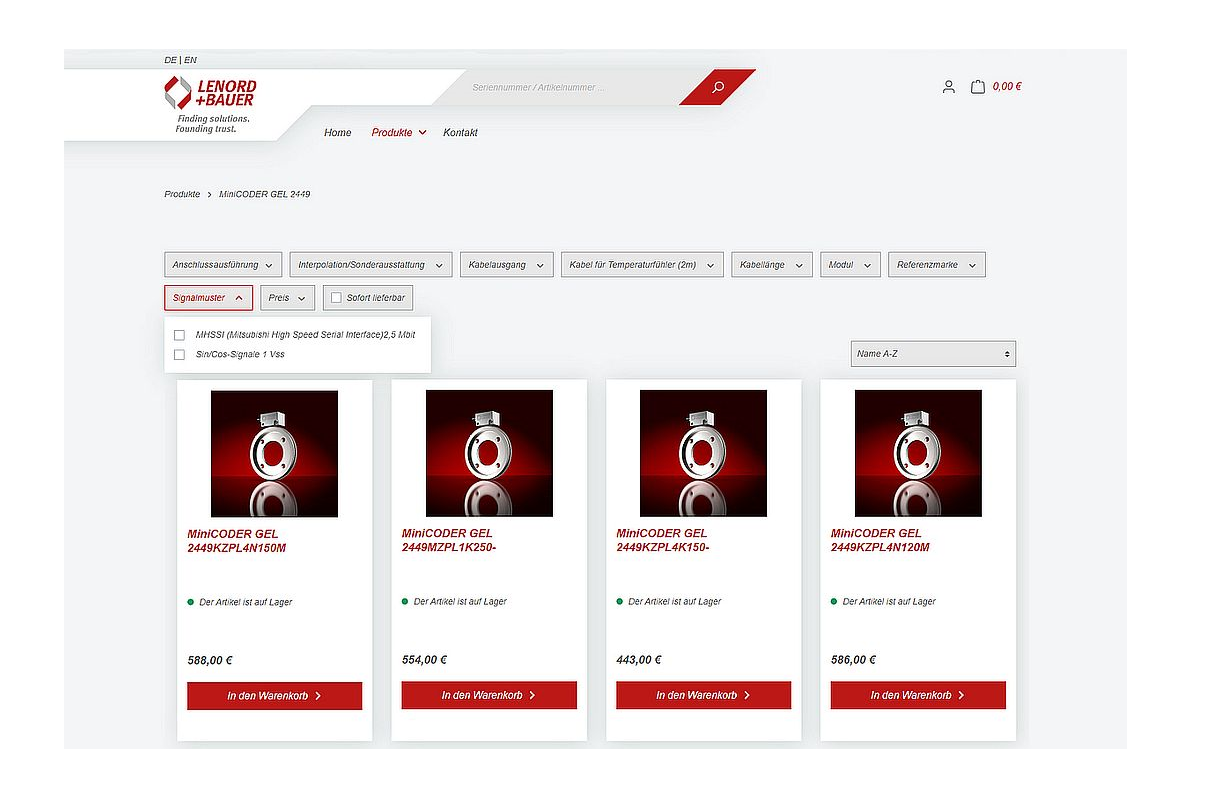1207x795 pixels.
Task: Open the 2449MZPL1K250- product image
Action: (x=489, y=453)
